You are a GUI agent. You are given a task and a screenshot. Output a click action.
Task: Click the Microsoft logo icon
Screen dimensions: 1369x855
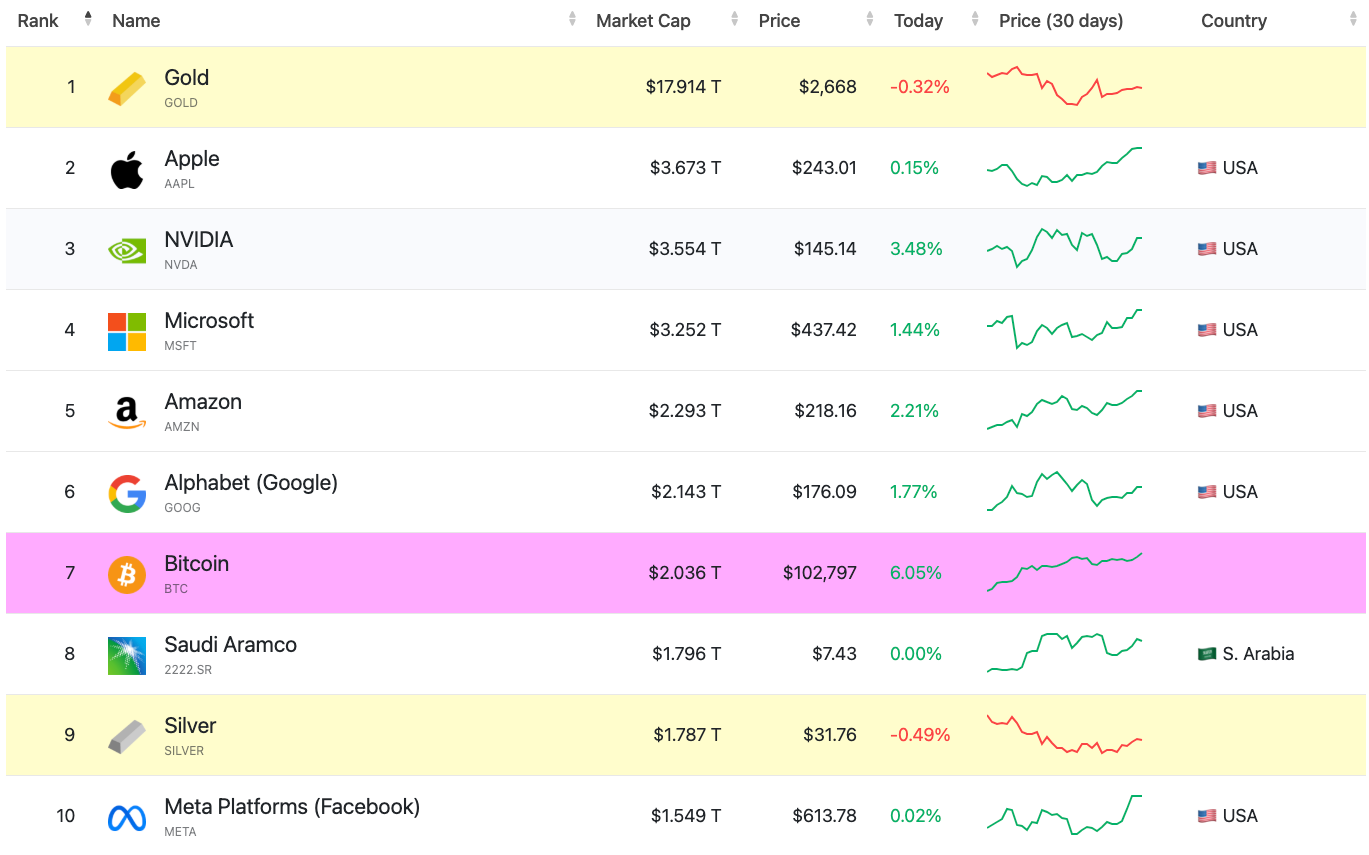point(127,331)
